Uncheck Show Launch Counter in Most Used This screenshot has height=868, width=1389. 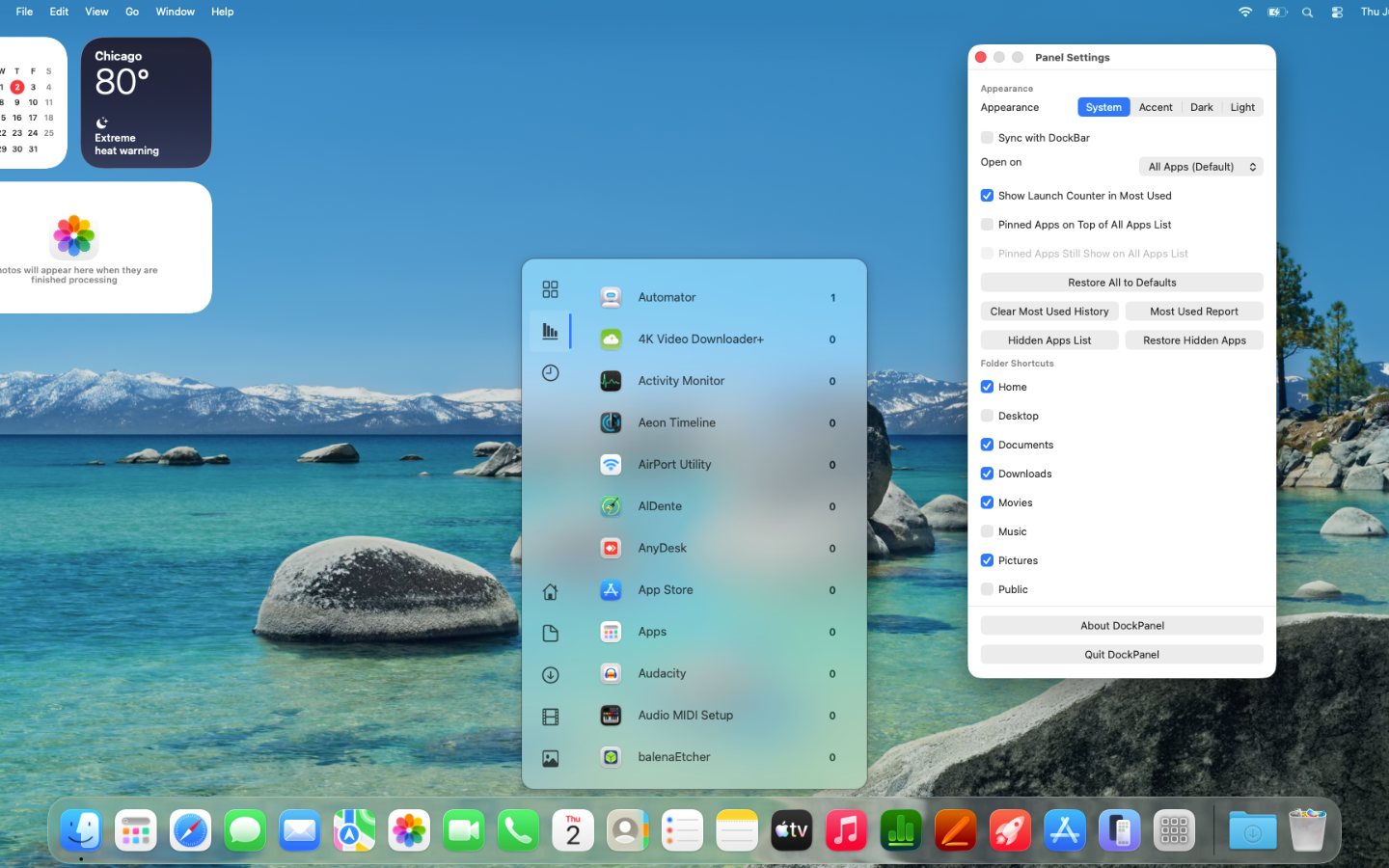click(x=987, y=196)
